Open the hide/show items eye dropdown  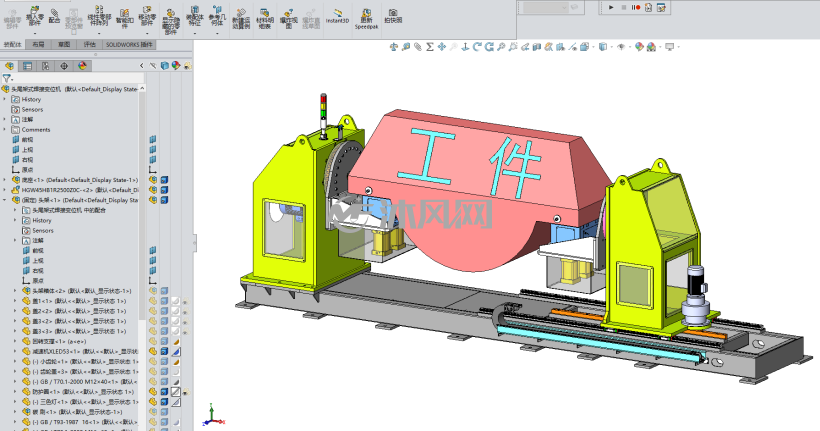point(629,47)
